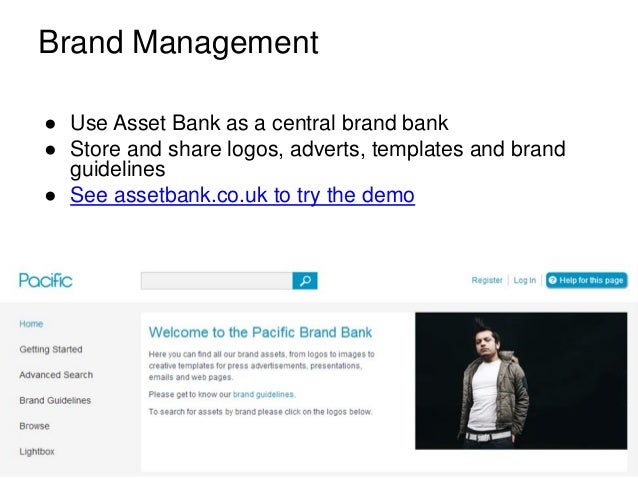Open Brand Guidelines sidebar item
This screenshot has width=638, height=479.
55,400
